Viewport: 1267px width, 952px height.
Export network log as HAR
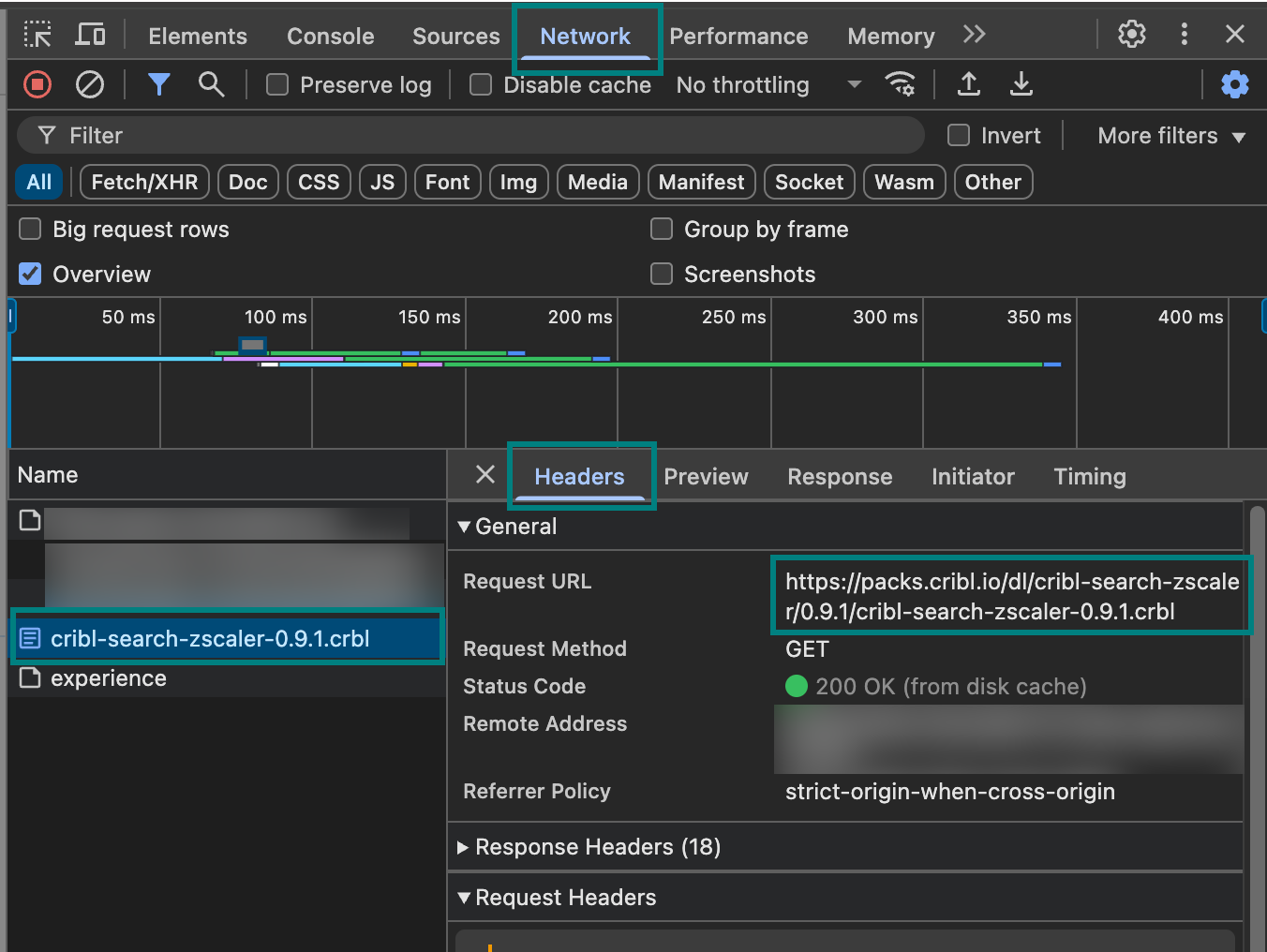pyautogui.click(x=1021, y=84)
